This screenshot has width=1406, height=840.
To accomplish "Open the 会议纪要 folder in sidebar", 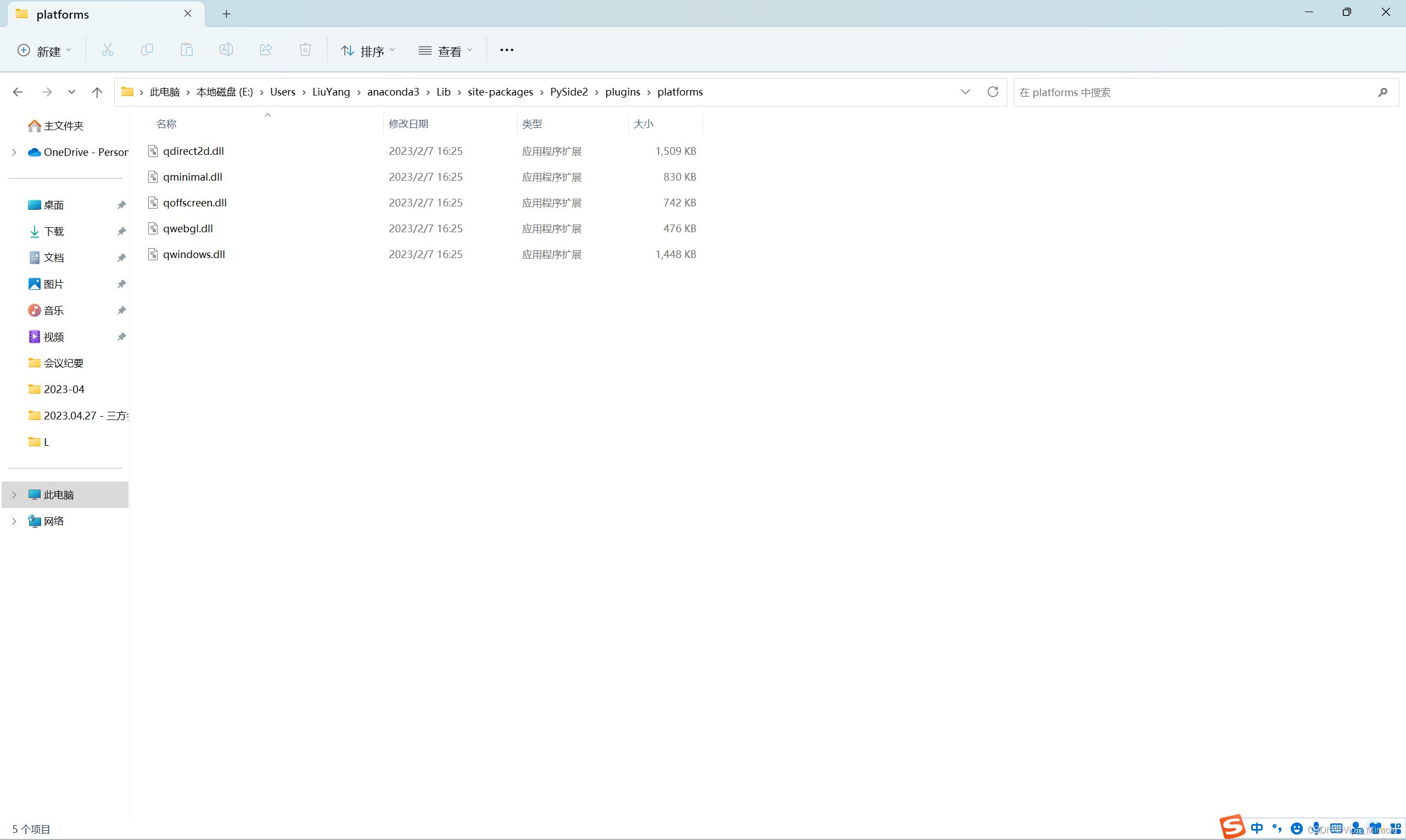I will 55,363.
